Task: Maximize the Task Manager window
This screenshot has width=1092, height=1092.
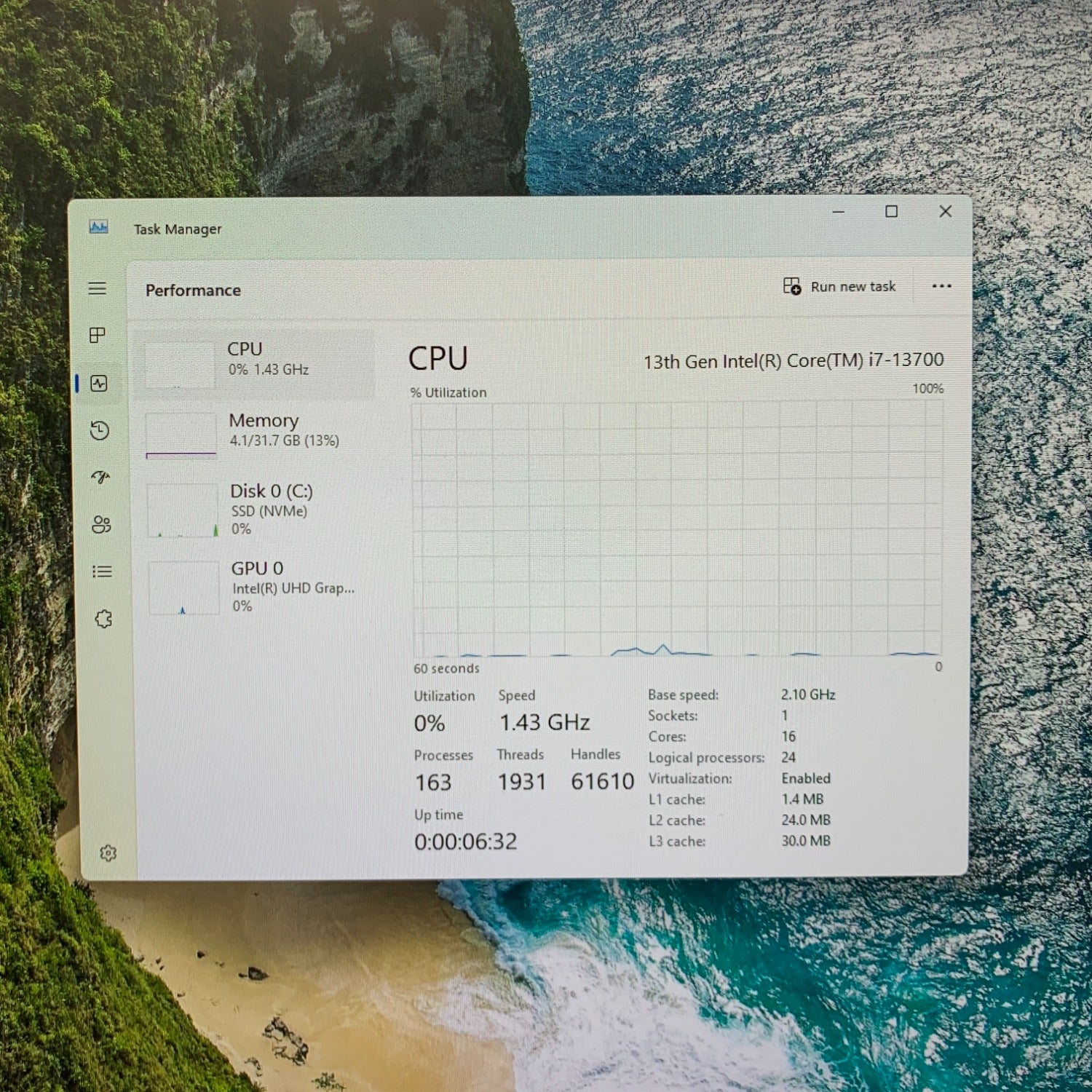Action: pyautogui.click(x=891, y=212)
